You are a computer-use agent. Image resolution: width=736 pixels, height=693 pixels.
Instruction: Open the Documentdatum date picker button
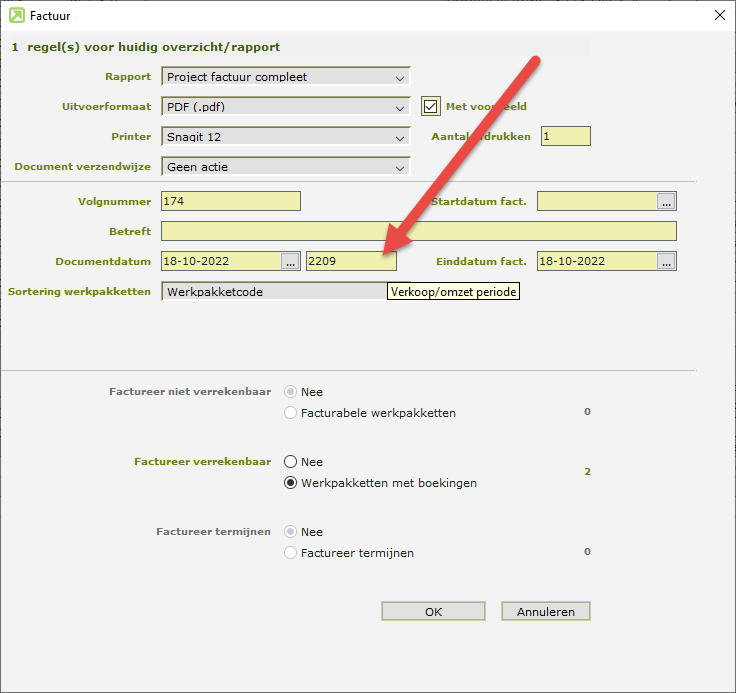(x=290, y=261)
